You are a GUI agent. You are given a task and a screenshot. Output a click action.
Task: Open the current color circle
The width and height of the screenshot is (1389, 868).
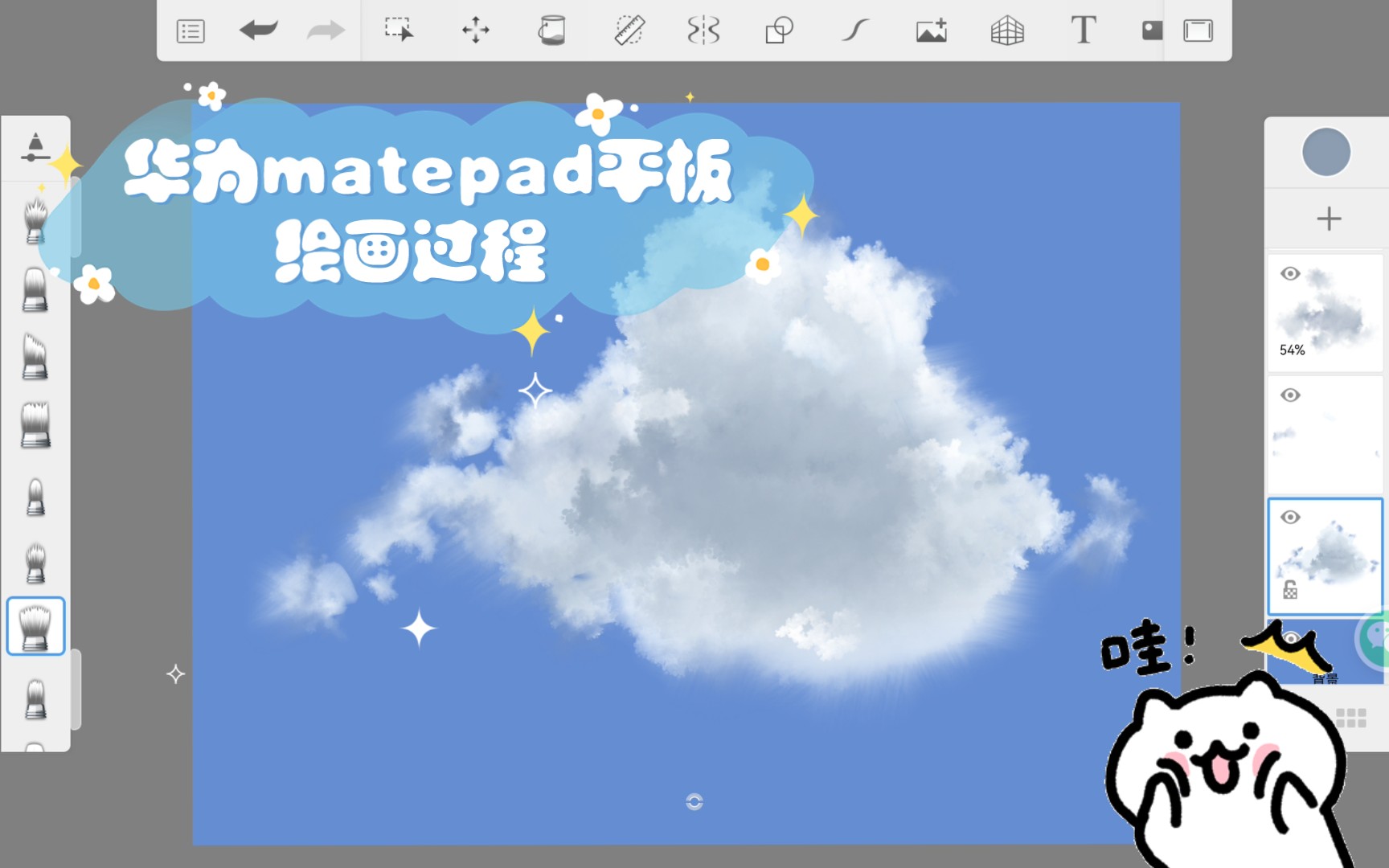(1325, 152)
